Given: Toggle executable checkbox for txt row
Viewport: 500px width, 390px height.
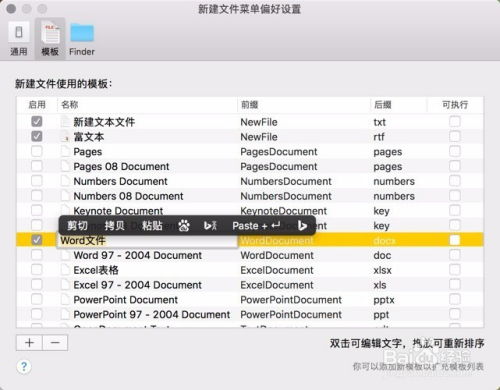Looking at the screenshot, I should click(455, 121).
